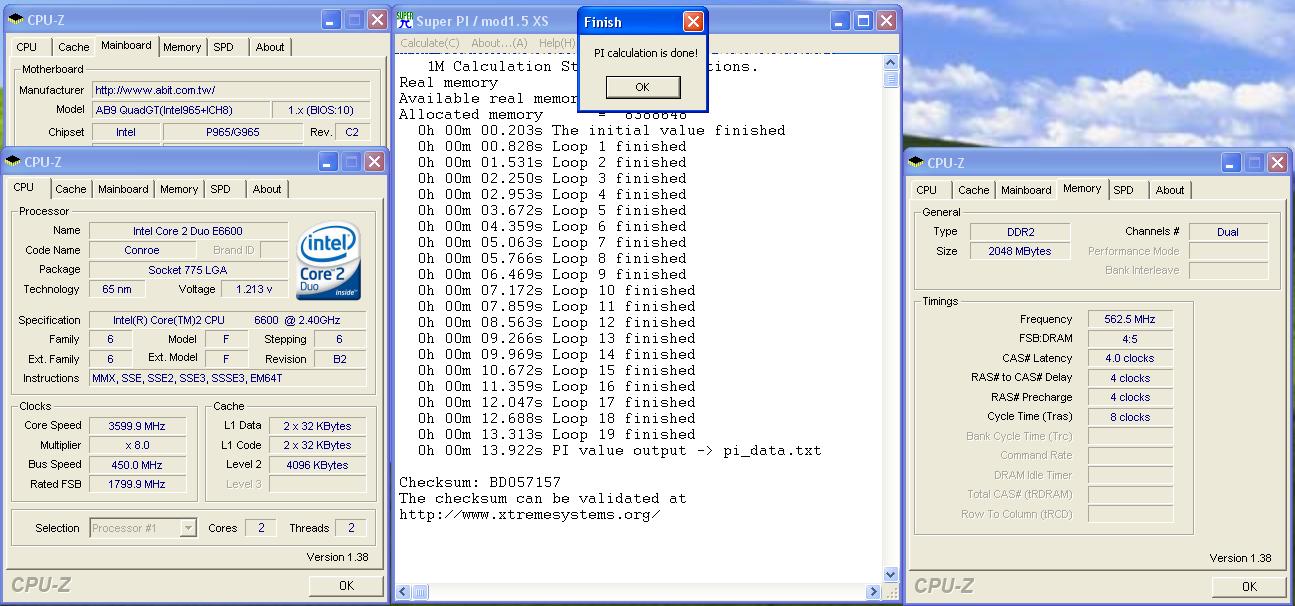This screenshot has width=1295, height=606.
Task: Open the Calculate(C) menu in Super PI
Action: pyautogui.click(x=430, y=43)
